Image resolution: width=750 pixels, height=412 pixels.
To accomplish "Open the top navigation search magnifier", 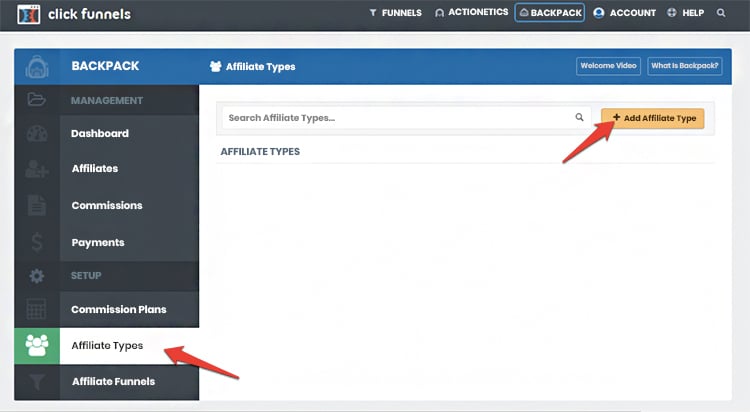I will coord(721,13).
